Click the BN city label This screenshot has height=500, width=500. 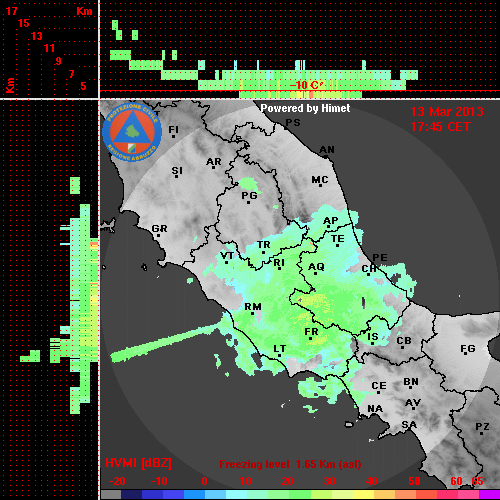pos(411,382)
